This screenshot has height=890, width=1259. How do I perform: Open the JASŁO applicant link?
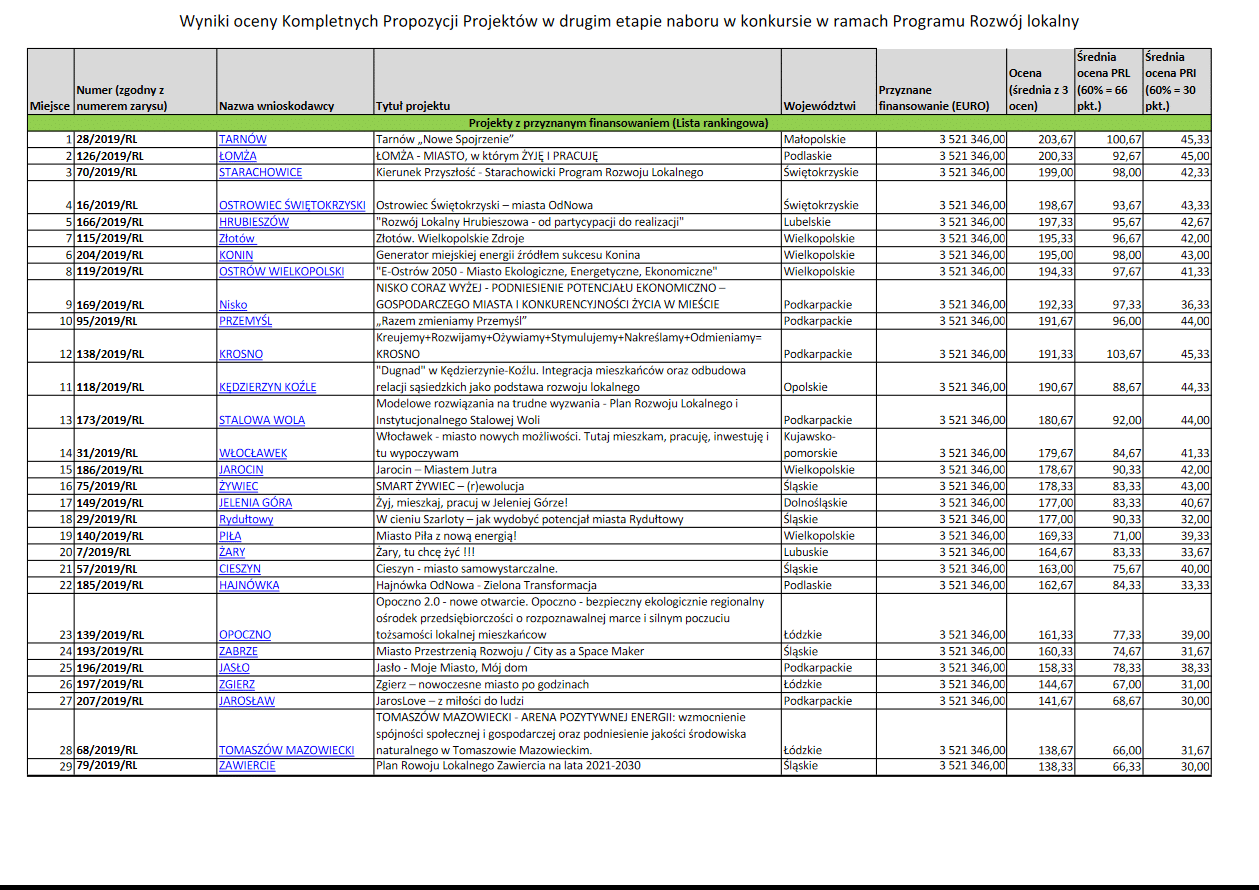234,667
